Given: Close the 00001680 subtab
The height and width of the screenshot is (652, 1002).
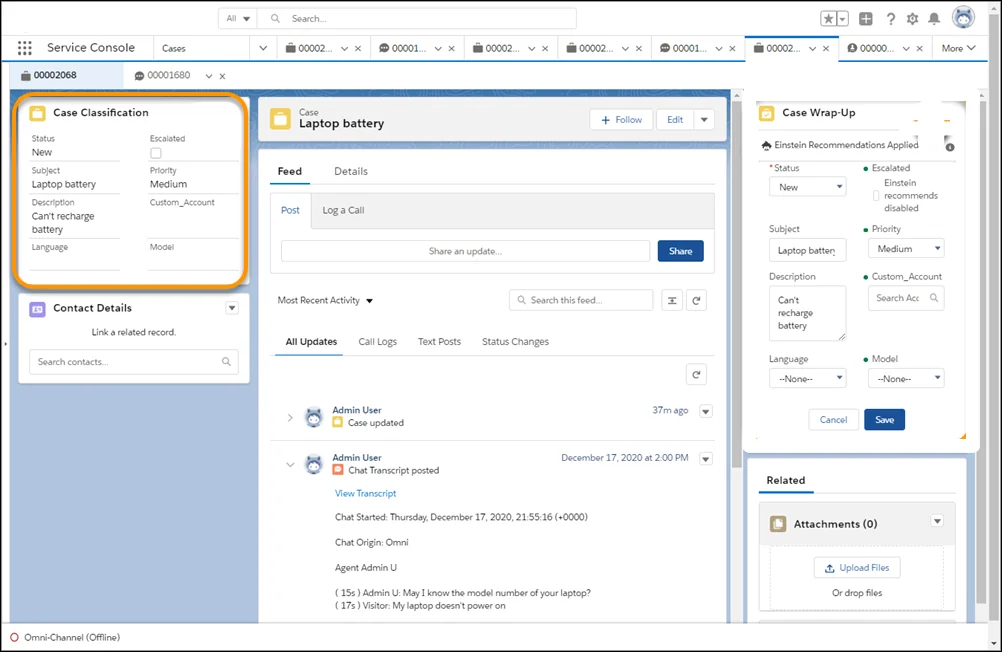Looking at the screenshot, I should pos(222,76).
